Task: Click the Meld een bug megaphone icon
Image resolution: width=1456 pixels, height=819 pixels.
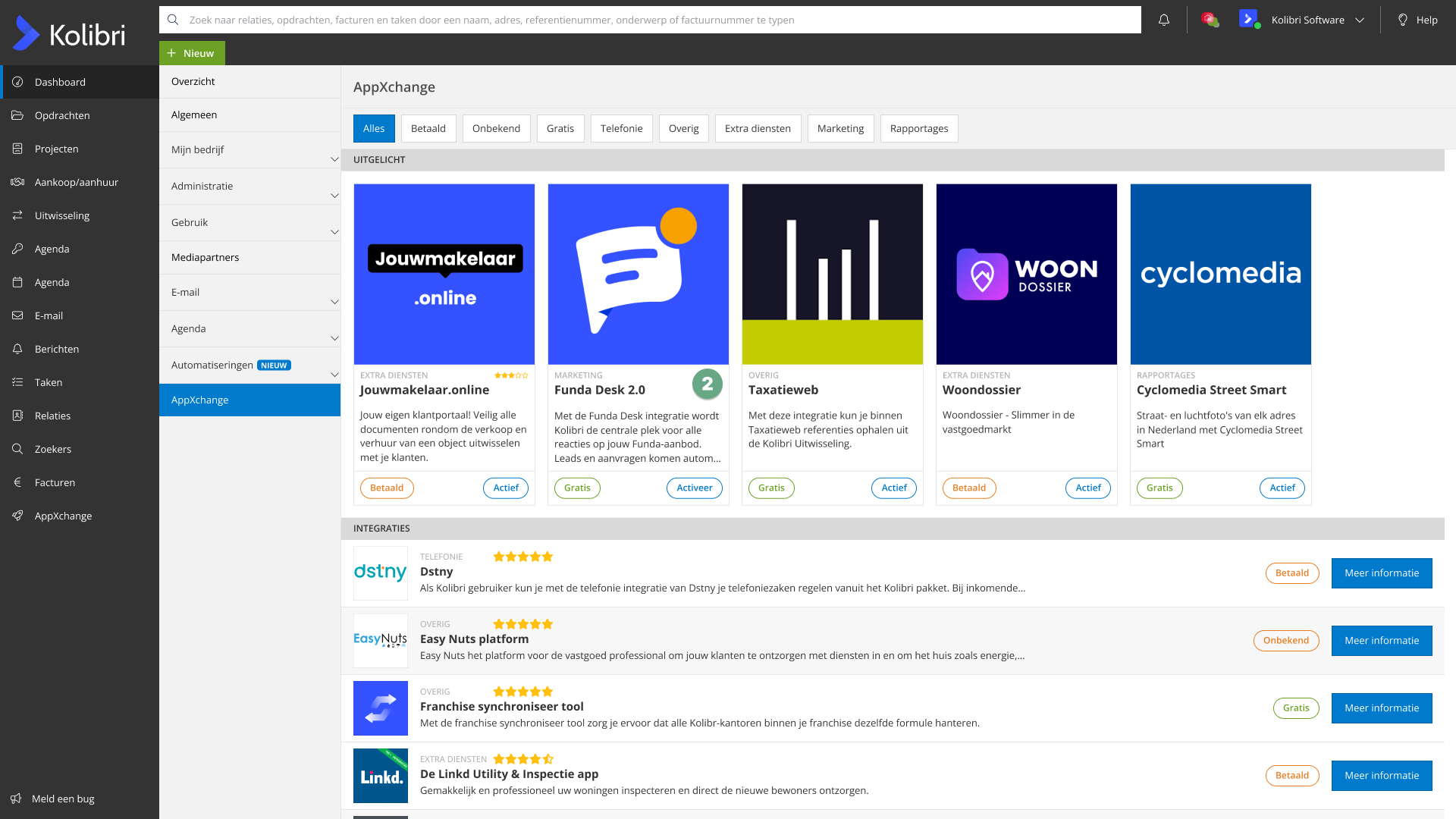Action: pos(16,799)
